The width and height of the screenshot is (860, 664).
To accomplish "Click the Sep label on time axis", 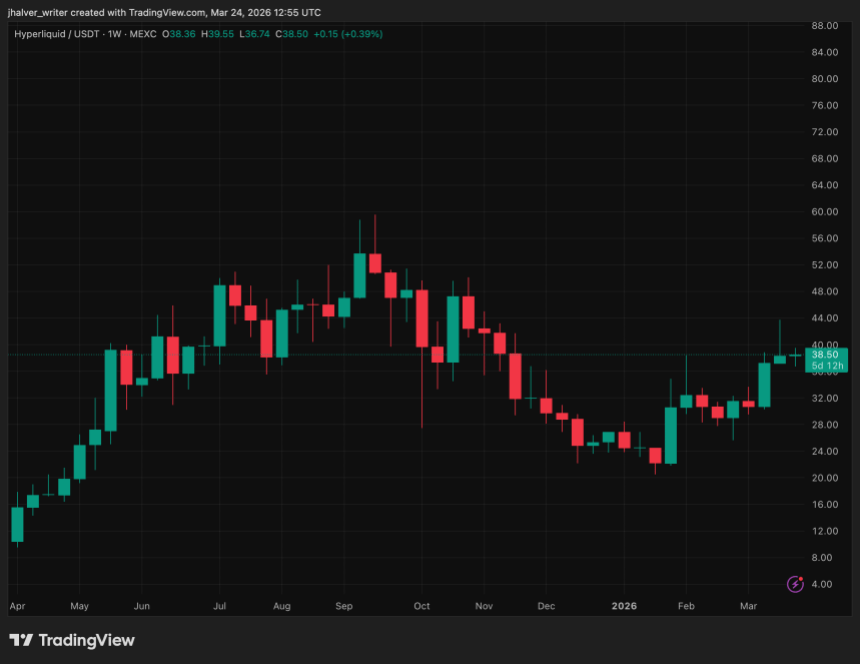I will click(x=344, y=606).
